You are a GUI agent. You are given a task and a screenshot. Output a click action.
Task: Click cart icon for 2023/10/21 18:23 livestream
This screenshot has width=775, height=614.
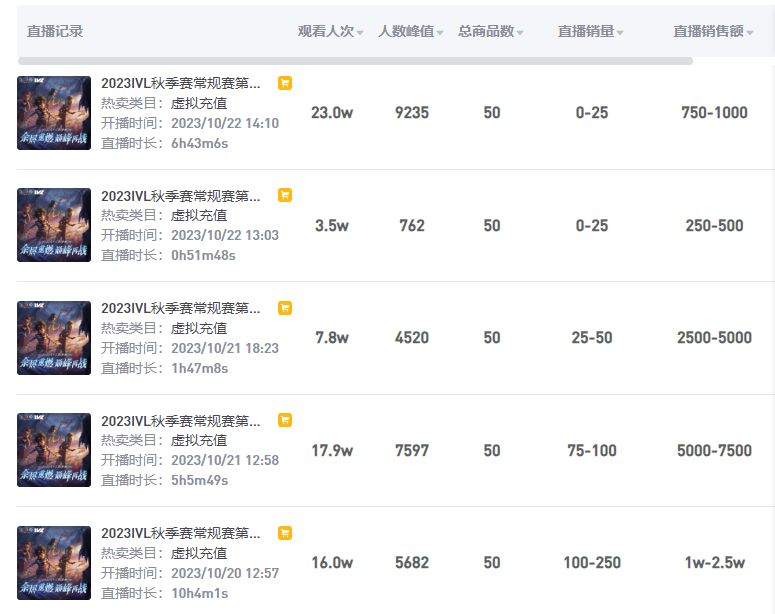click(285, 308)
